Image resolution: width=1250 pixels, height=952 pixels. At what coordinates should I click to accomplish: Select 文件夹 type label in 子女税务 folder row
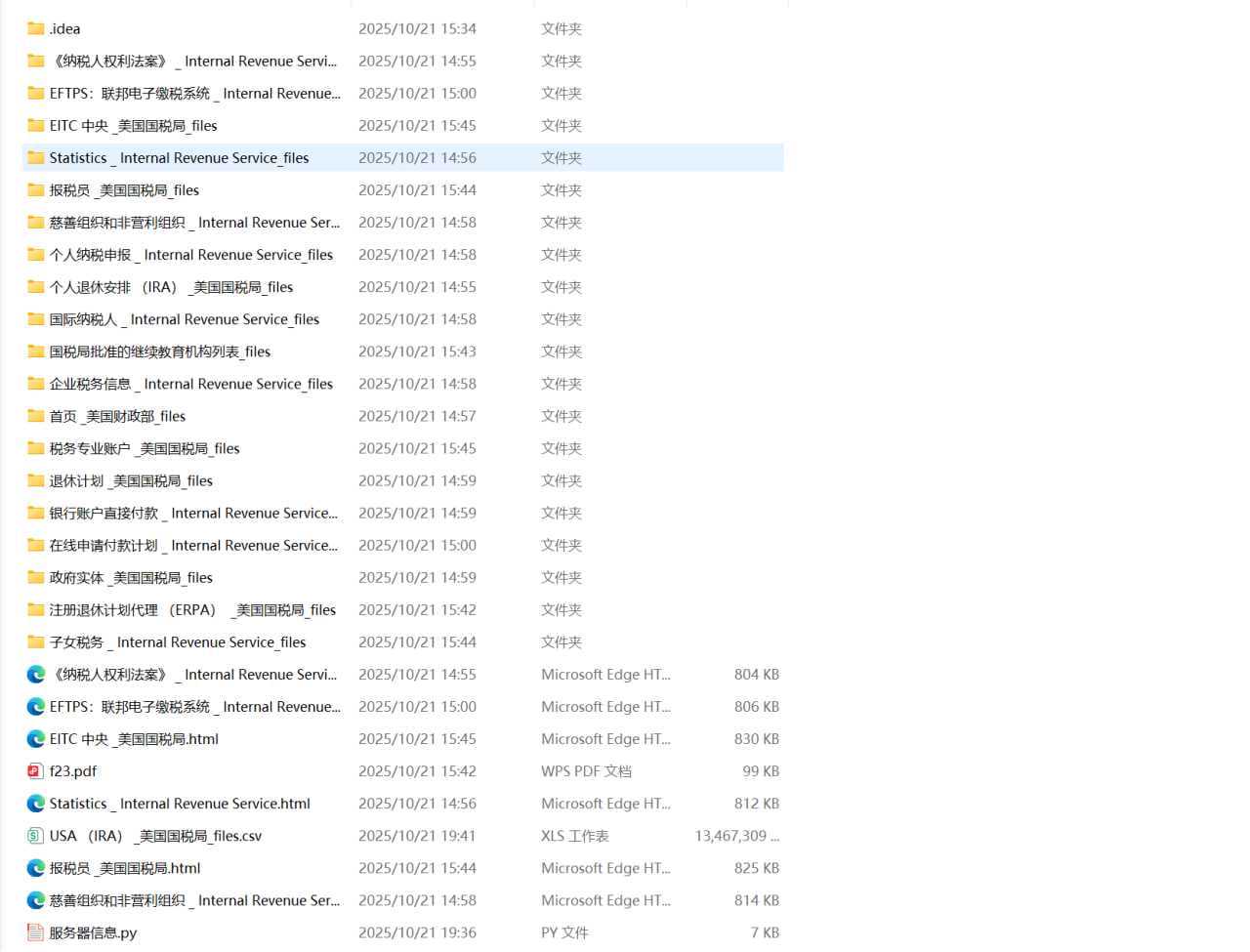[562, 641]
